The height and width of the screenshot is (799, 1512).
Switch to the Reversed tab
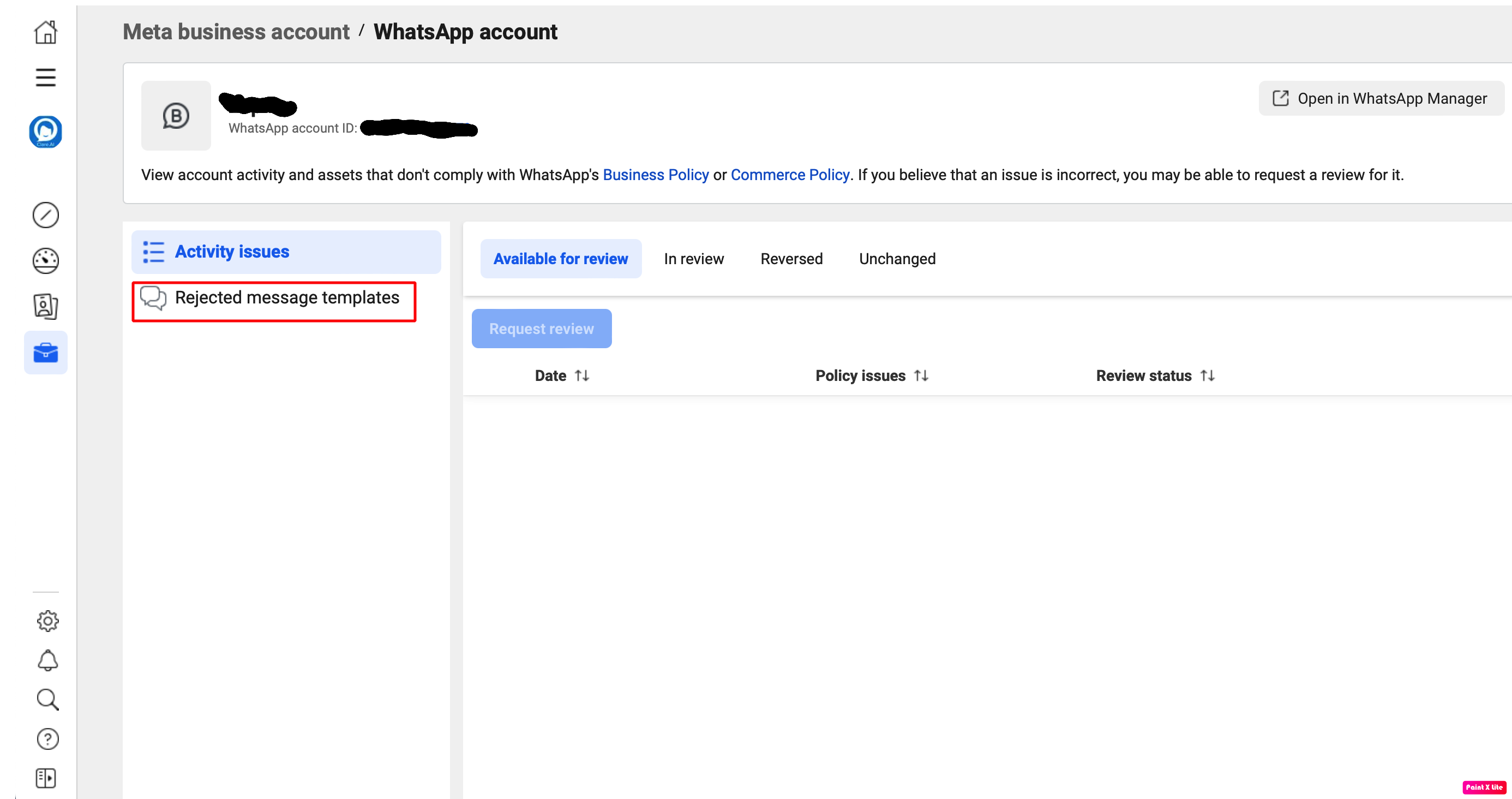click(x=791, y=259)
